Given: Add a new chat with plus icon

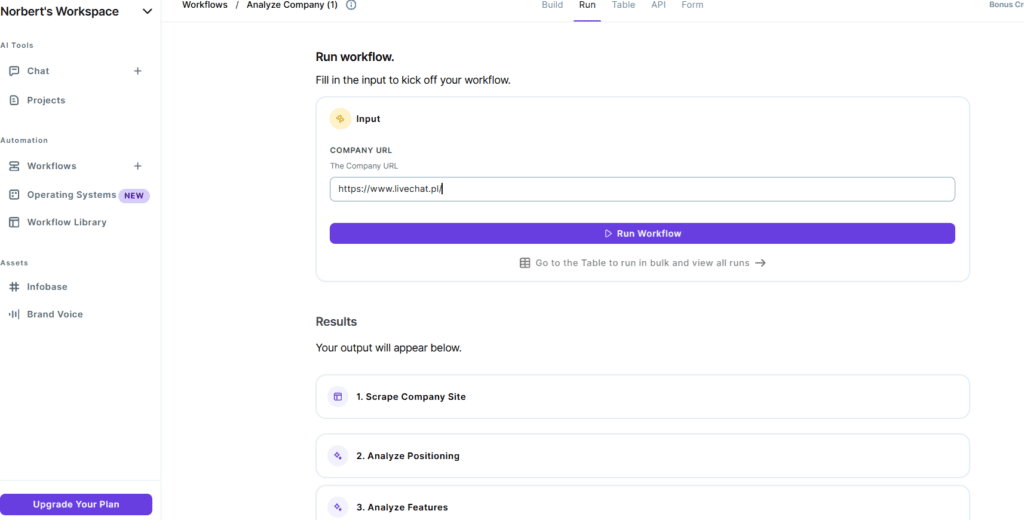Looking at the screenshot, I should (x=138, y=71).
